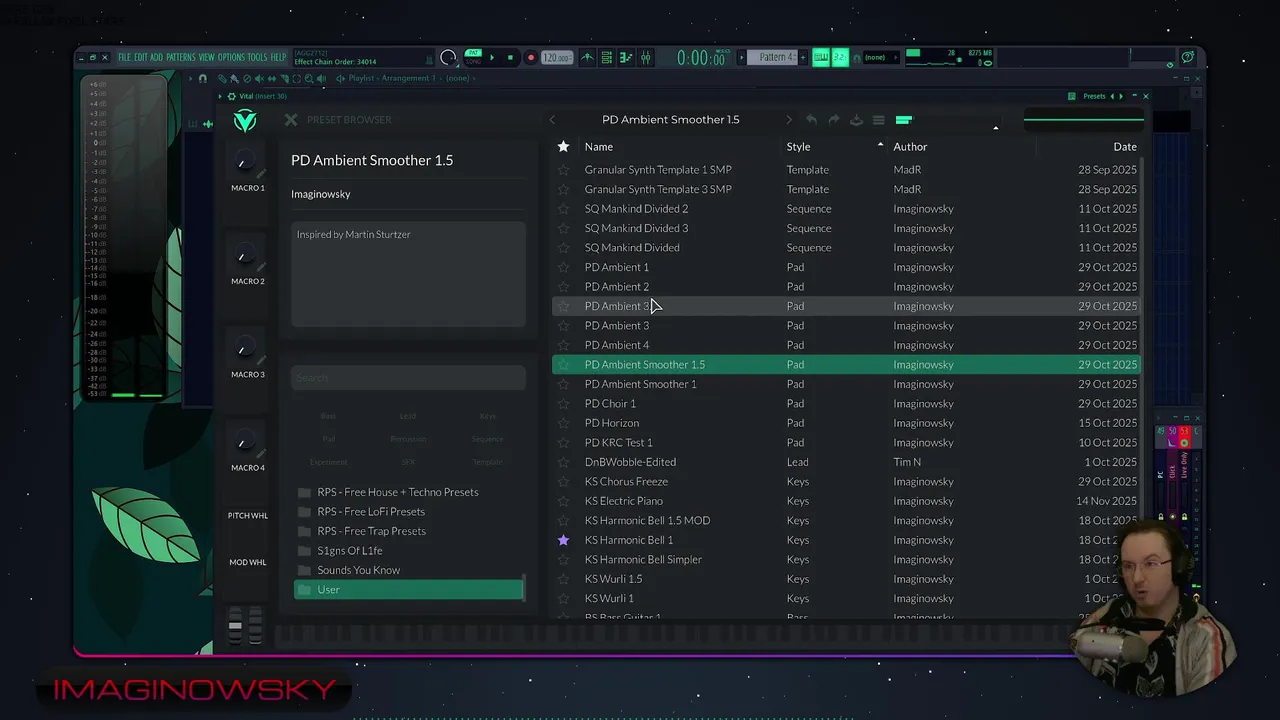Open the S1gns Of L1fe folder
1280x720 pixels.
(408, 551)
